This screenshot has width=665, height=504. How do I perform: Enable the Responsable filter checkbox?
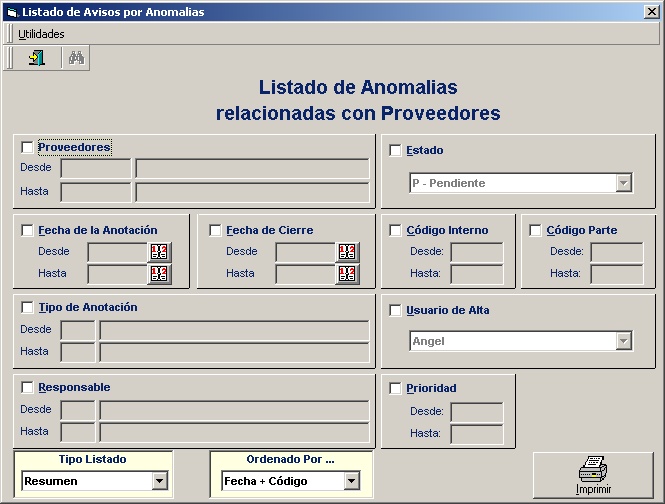[x=27, y=388]
